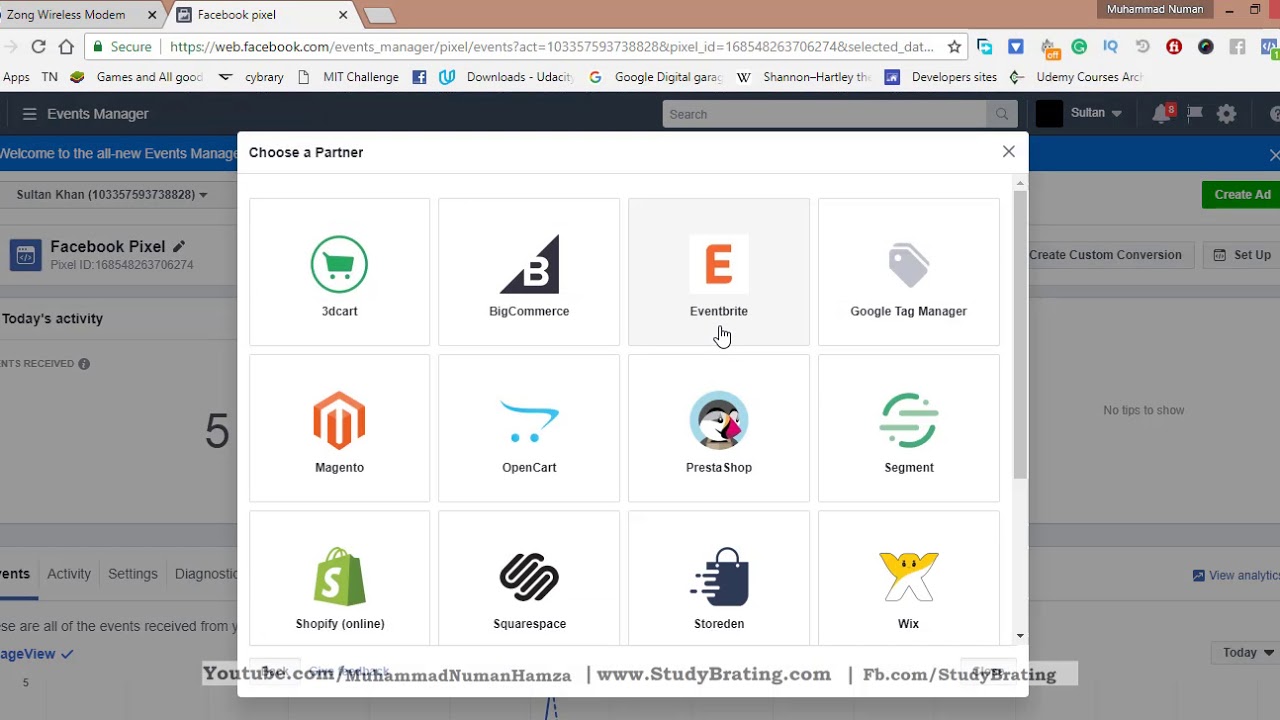Screen dimensions: 1280x720
Task: Open the Facebook help flag icon
Action: [x=1194, y=114]
